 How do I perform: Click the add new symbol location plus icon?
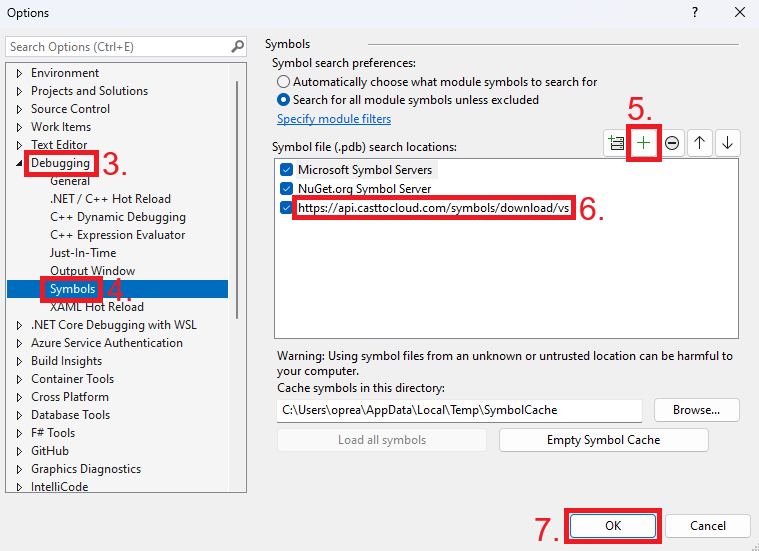(643, 143)
